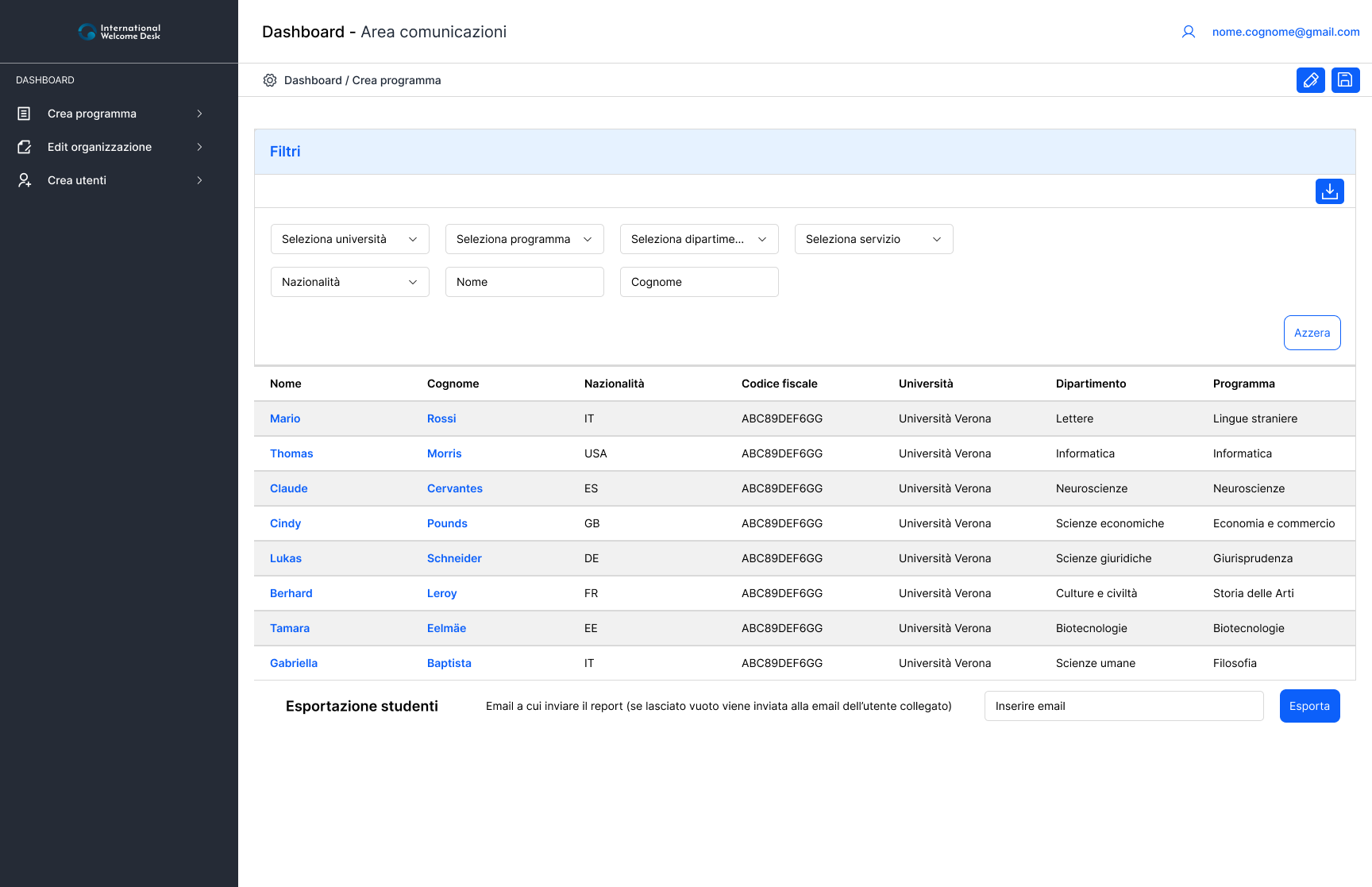The height and width of the screenshot is (887, 1372).
Task: Open surname link Eelmäe
Action: [446, 628]
